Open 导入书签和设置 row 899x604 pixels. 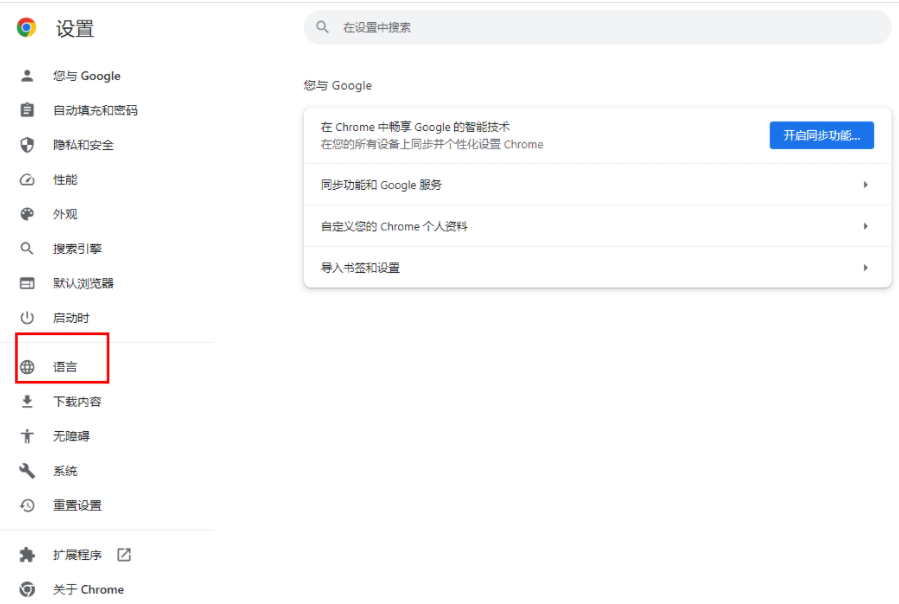tap(597, 267)
